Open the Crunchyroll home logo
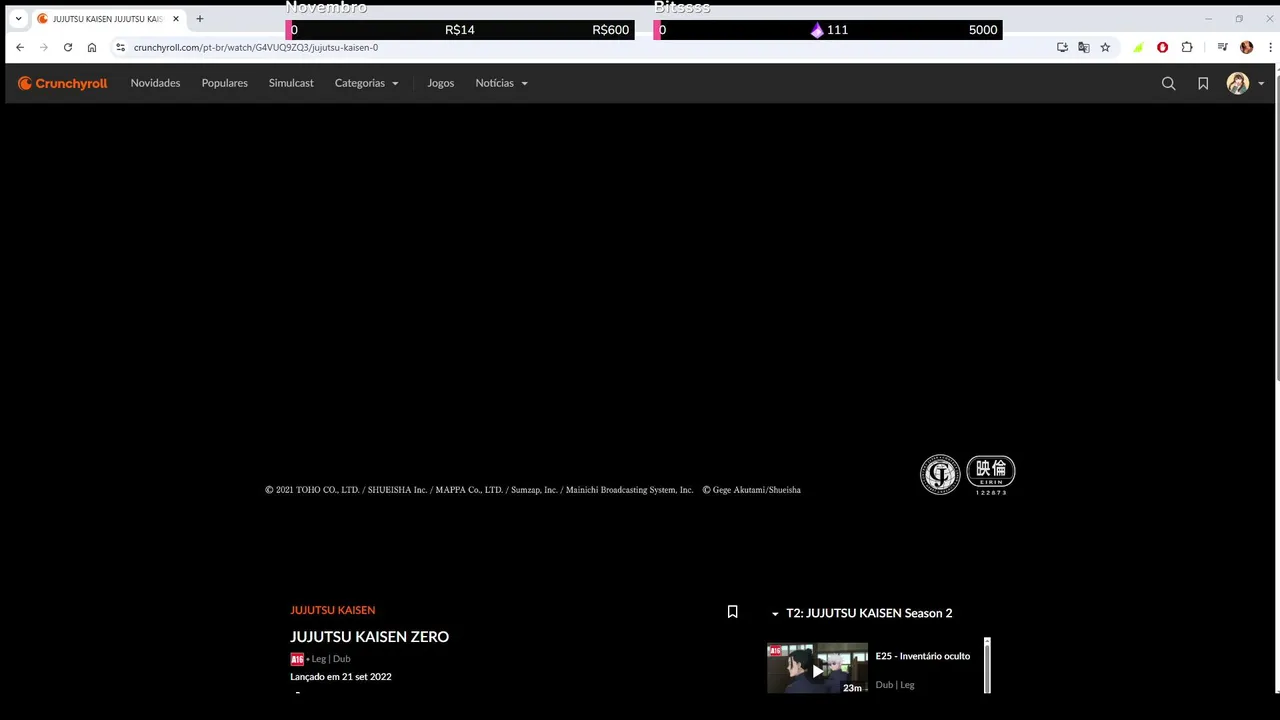The width and height of the screenshot is (1280, 720). coord(62,83)
